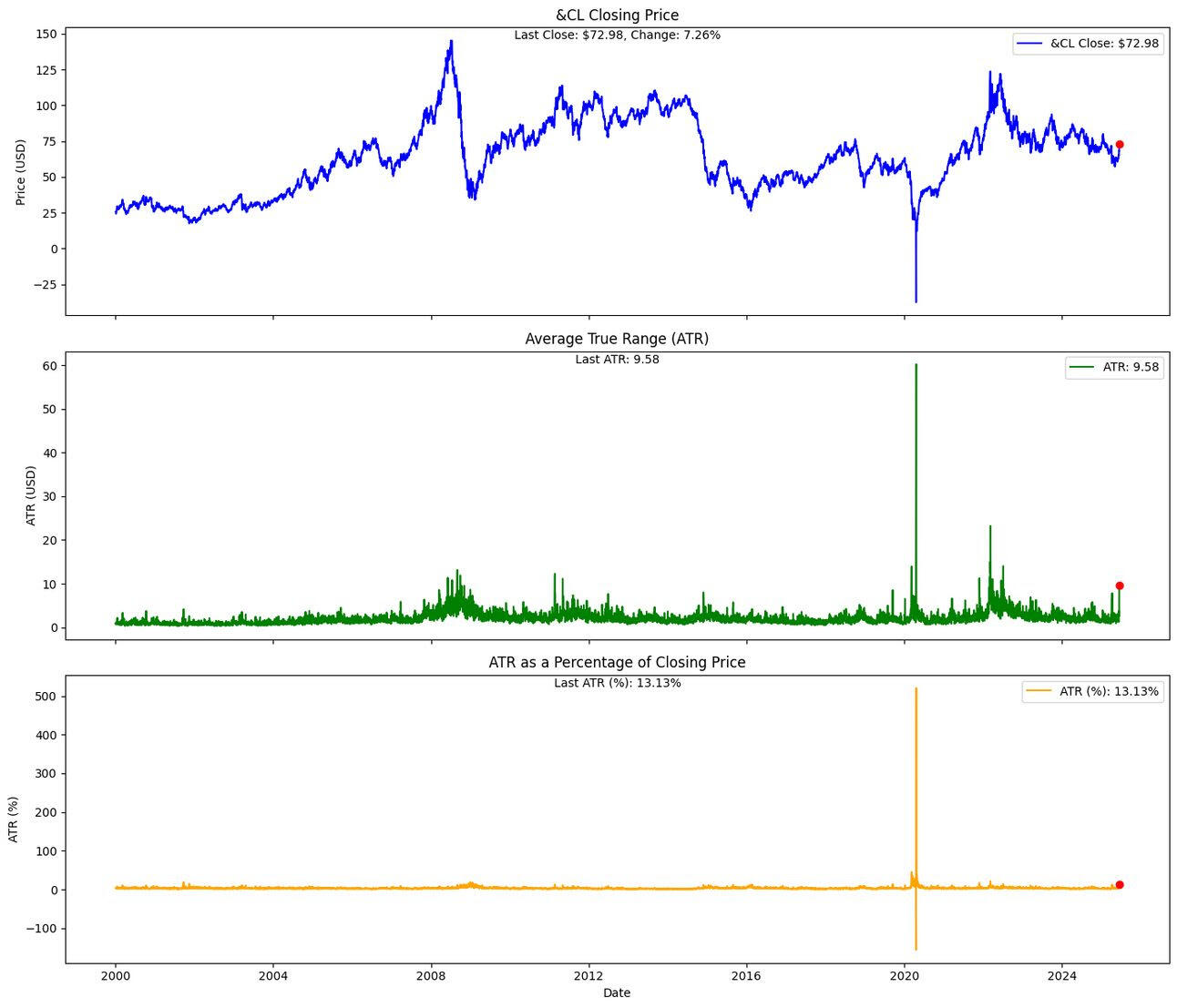Click the green line swatch in ATR legend
Image resolution: width=1177 pixels, height=1008 pixels.
click(1083, 368)
